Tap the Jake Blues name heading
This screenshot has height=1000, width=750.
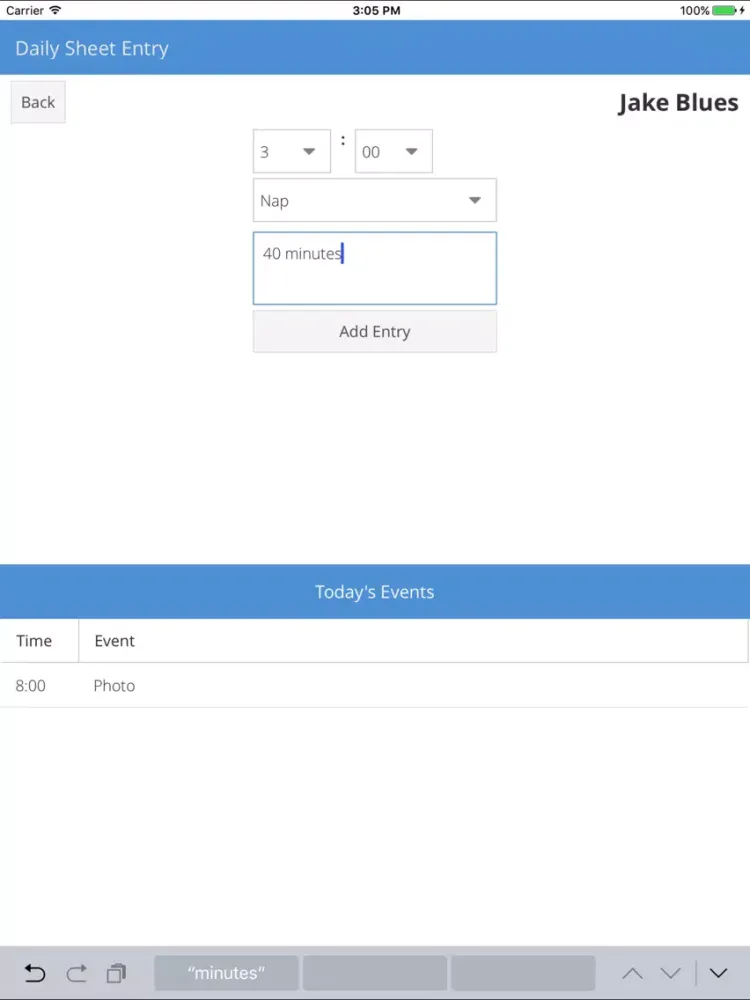678,103
